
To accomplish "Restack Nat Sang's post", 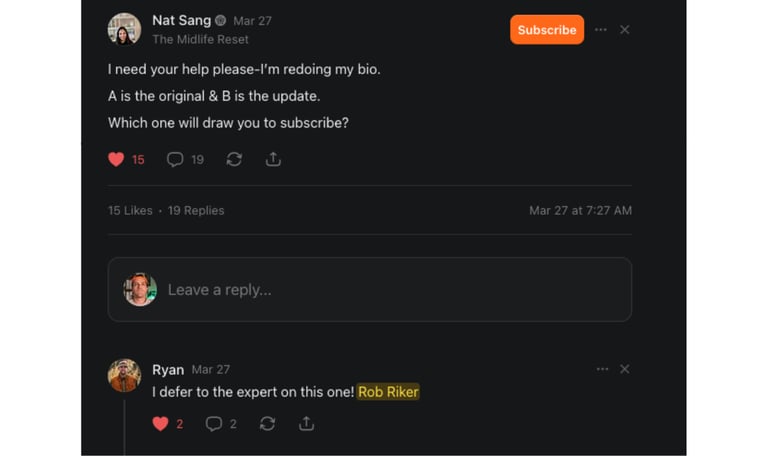I will [234, 159].
